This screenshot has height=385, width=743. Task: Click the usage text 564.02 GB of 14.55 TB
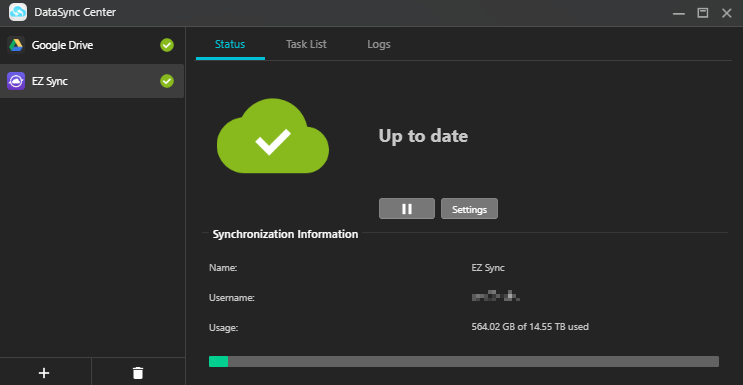(x=530, y=327)
